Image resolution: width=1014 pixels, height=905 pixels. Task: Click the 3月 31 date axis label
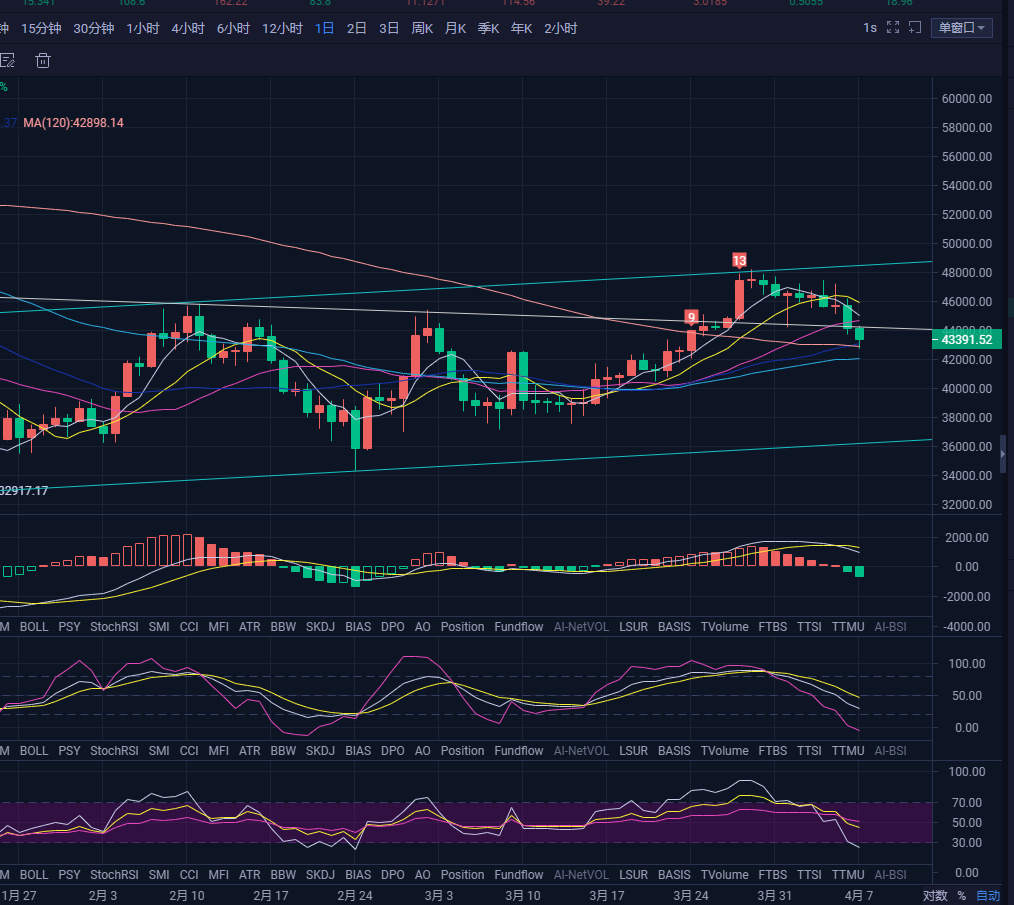pos(775,896)
